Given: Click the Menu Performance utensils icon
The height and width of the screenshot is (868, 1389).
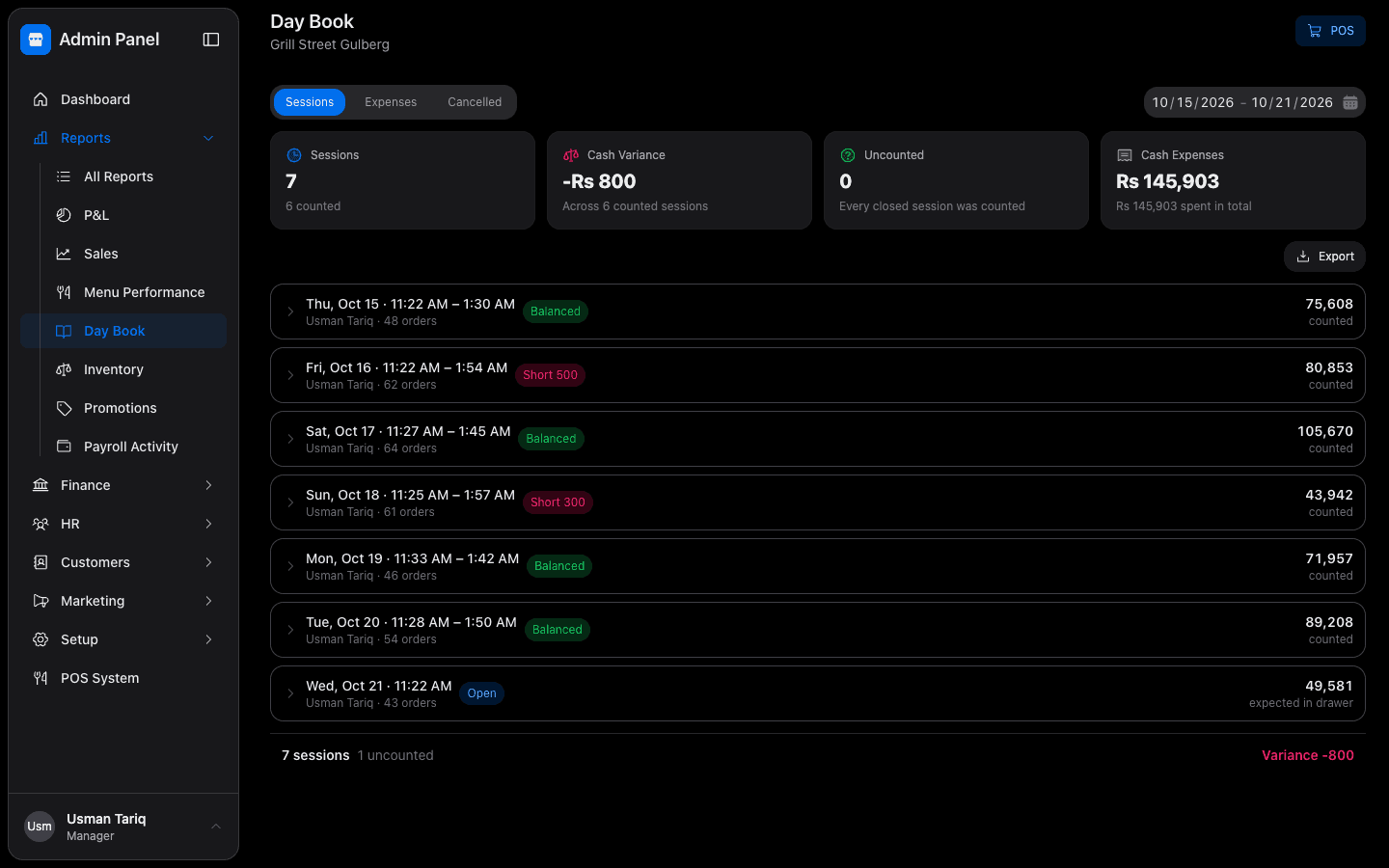Looking at the screenshot, I should coord(64,292).
